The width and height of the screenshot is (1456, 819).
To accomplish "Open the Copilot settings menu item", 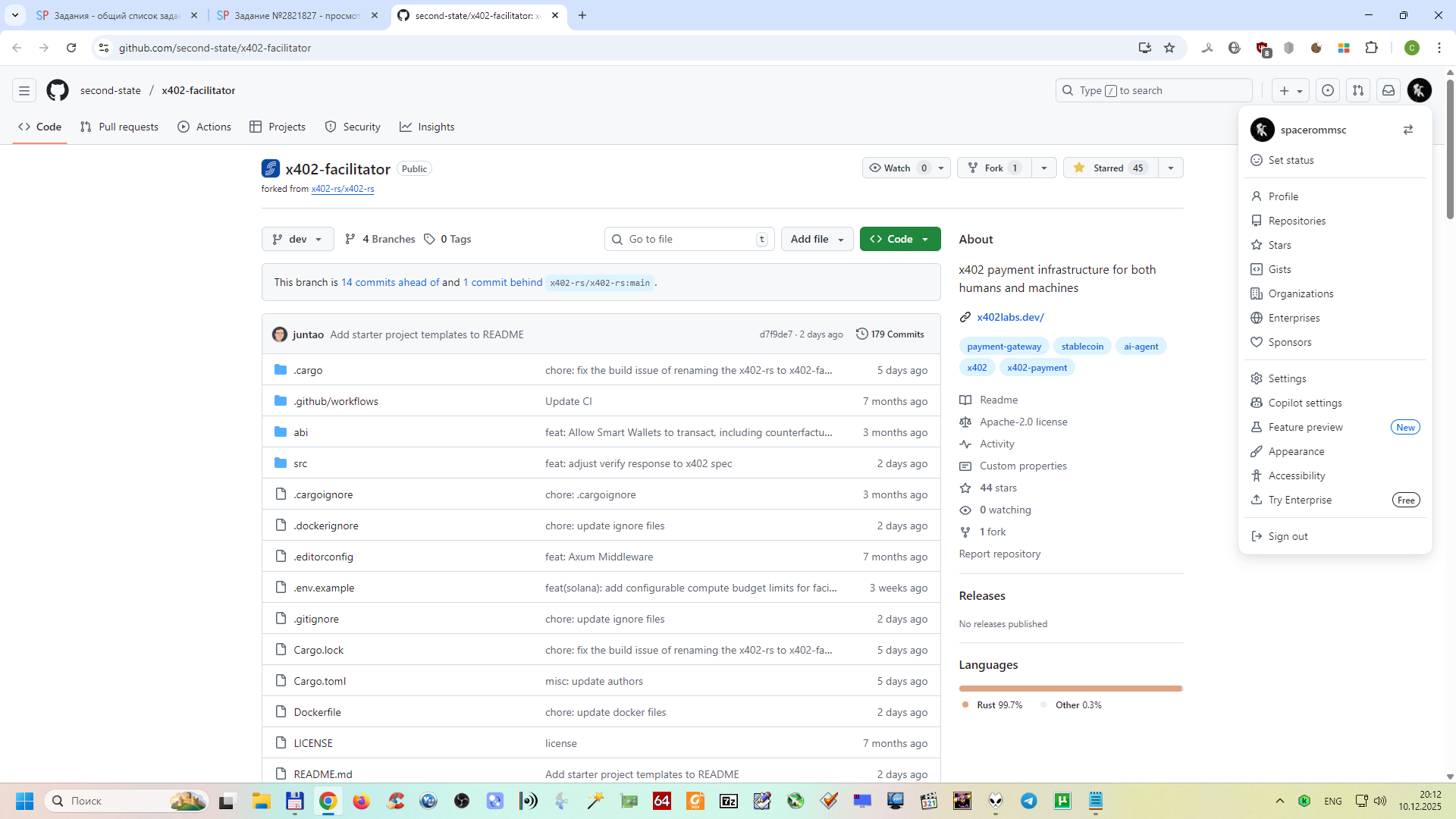I will 1304,403.
